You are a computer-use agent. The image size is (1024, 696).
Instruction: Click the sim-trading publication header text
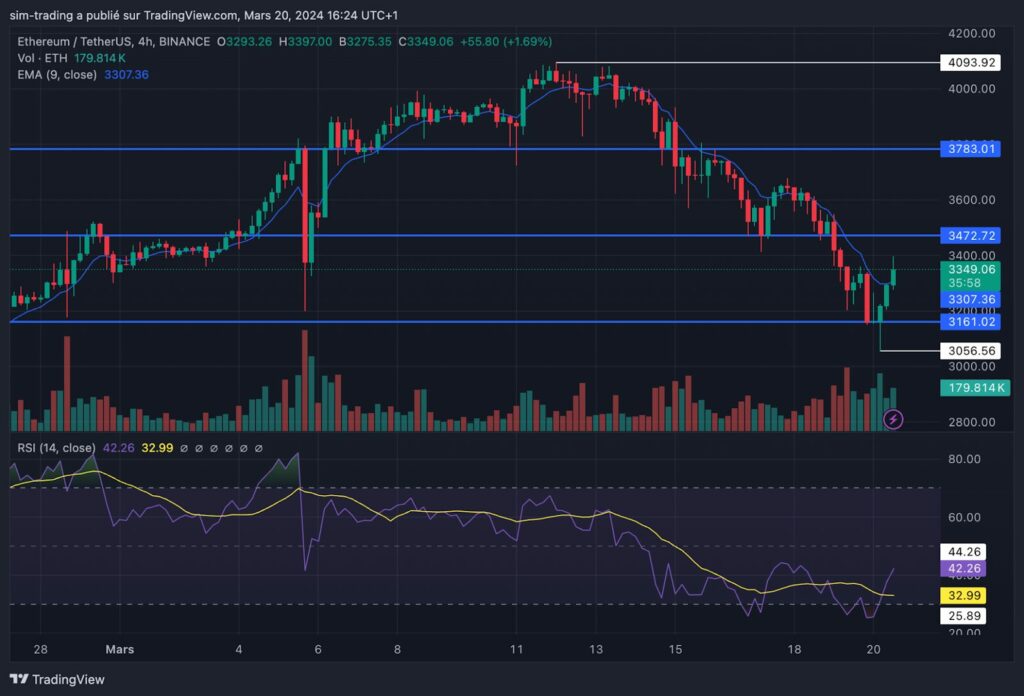pyautogui.click(x=203, y=15)
